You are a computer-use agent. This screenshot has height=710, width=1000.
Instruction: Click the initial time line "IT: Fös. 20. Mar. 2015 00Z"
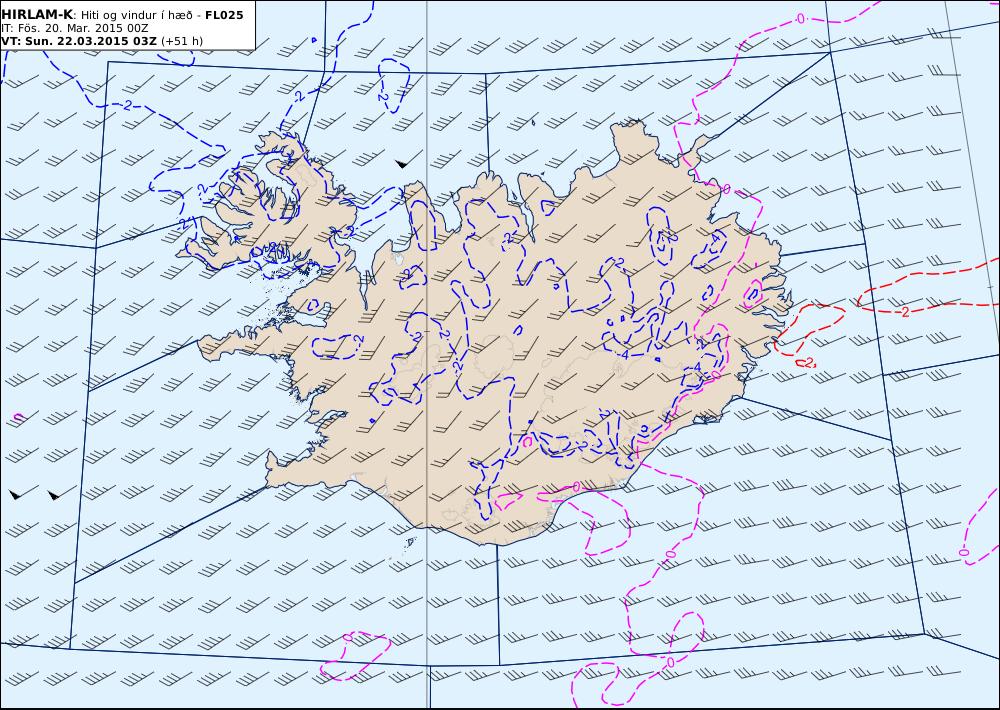pos(75,28)
